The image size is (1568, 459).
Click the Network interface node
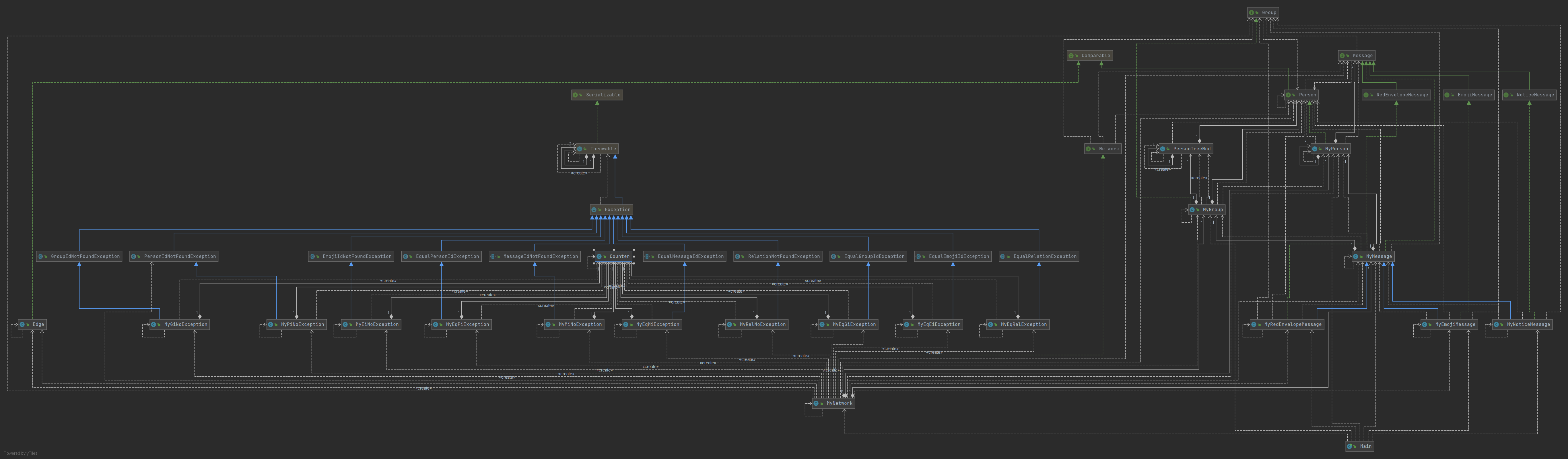click(x=1102, y=149)
